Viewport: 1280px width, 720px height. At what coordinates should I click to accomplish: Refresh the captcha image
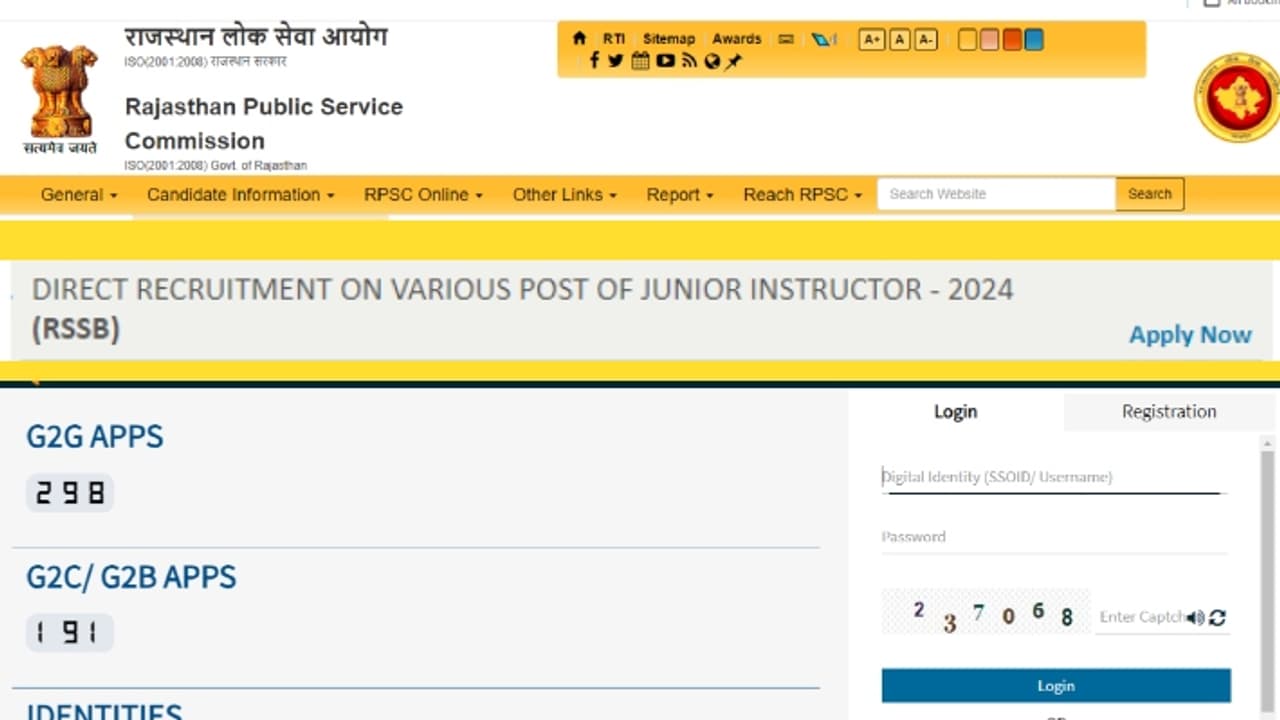pyautogui.click(x=1217, y=618)
